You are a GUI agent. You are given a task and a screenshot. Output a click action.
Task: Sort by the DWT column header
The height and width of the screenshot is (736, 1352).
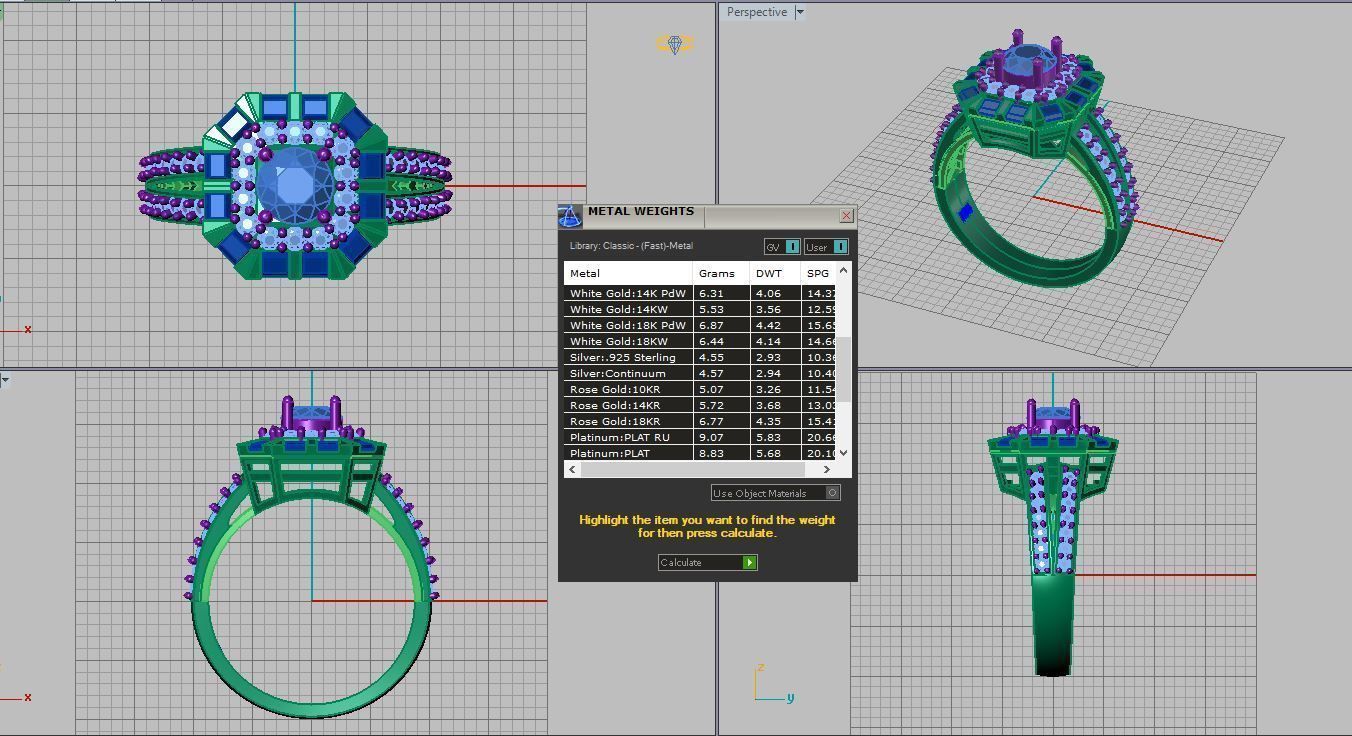tap(775, 273)
